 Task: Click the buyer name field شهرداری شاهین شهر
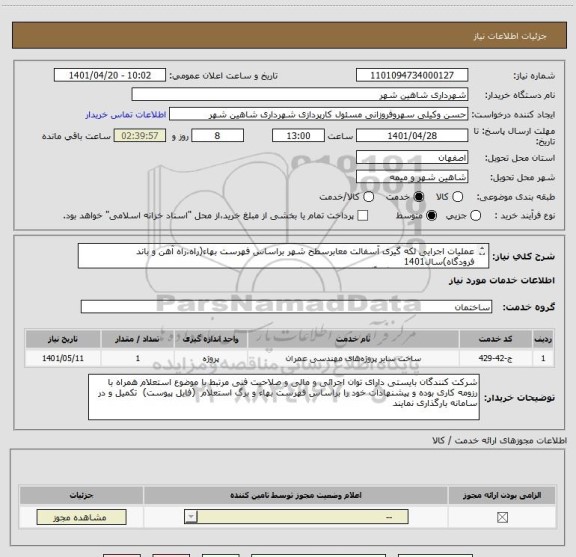point(300,95)
